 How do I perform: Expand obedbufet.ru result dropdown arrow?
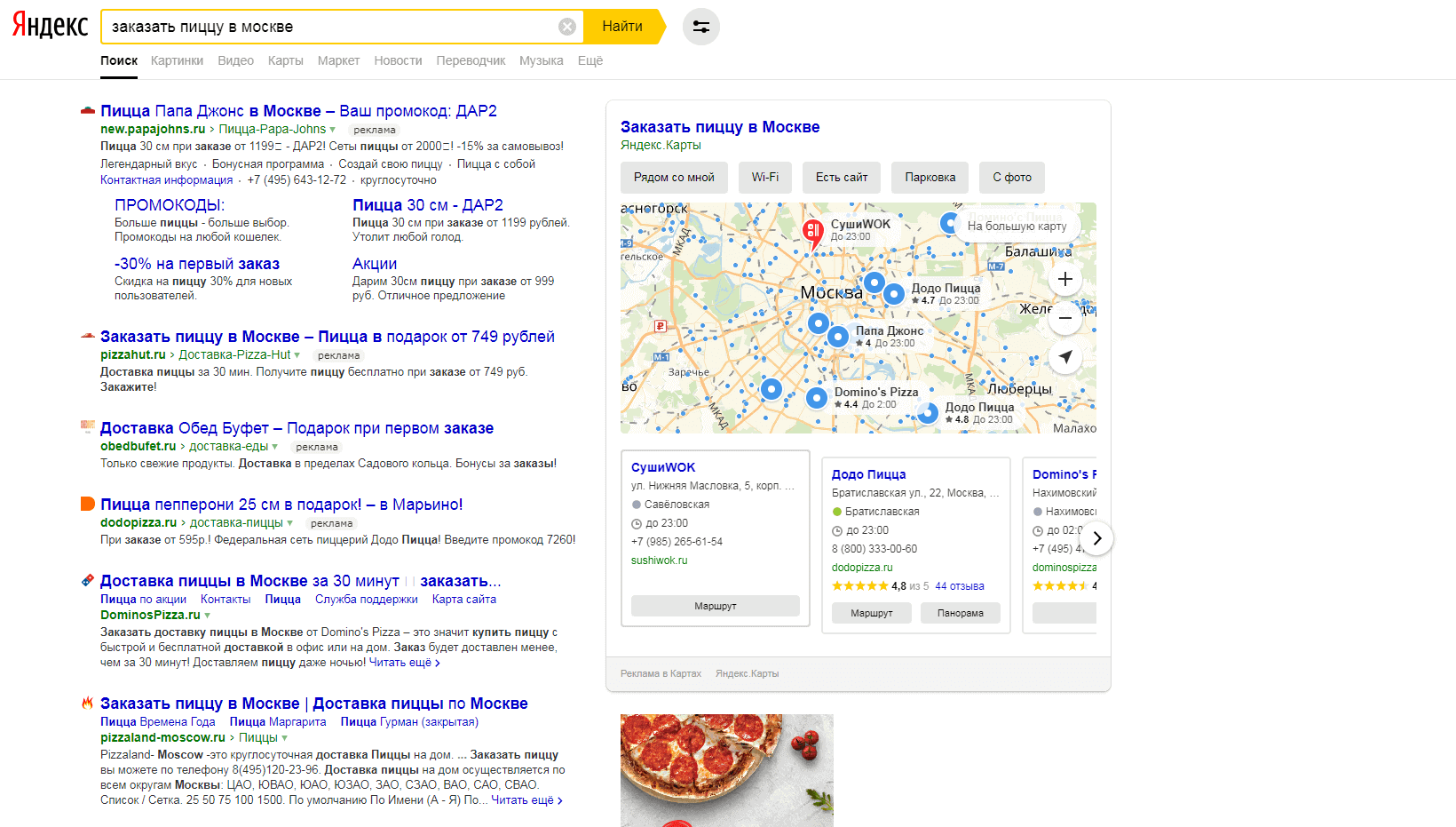click(x=275, y=447)
